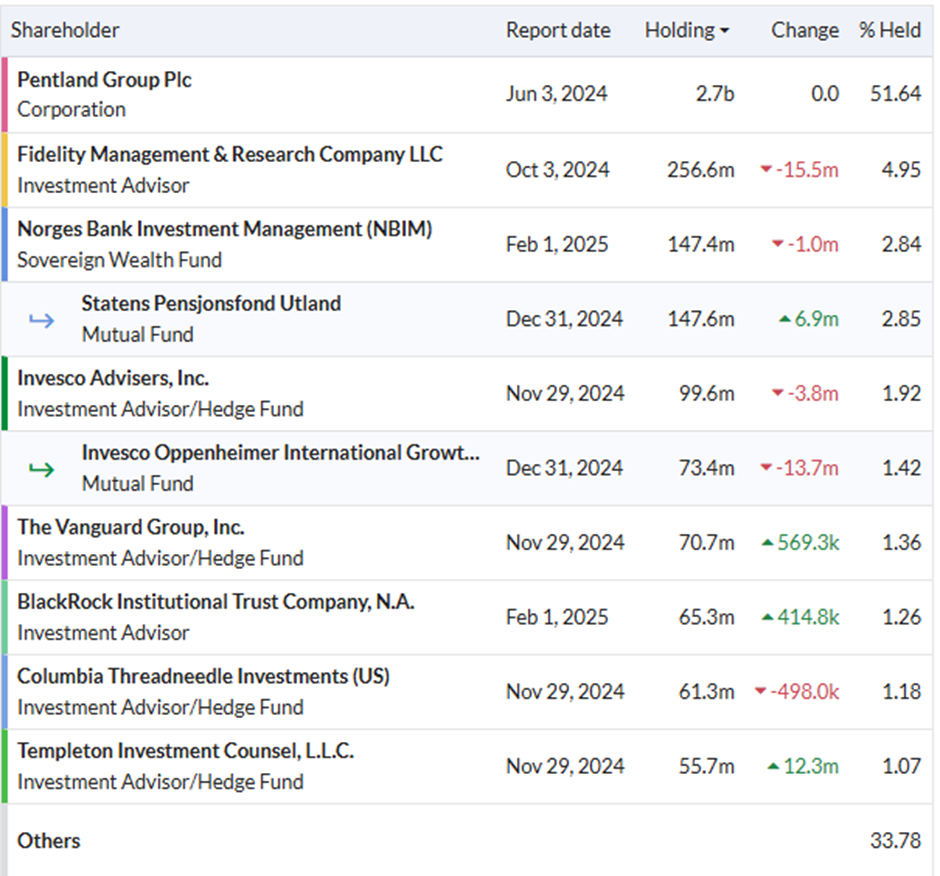Click the green up arrow beside 6.9m
940x876 pixels.
pyautogui.click(x=785, y=319)
